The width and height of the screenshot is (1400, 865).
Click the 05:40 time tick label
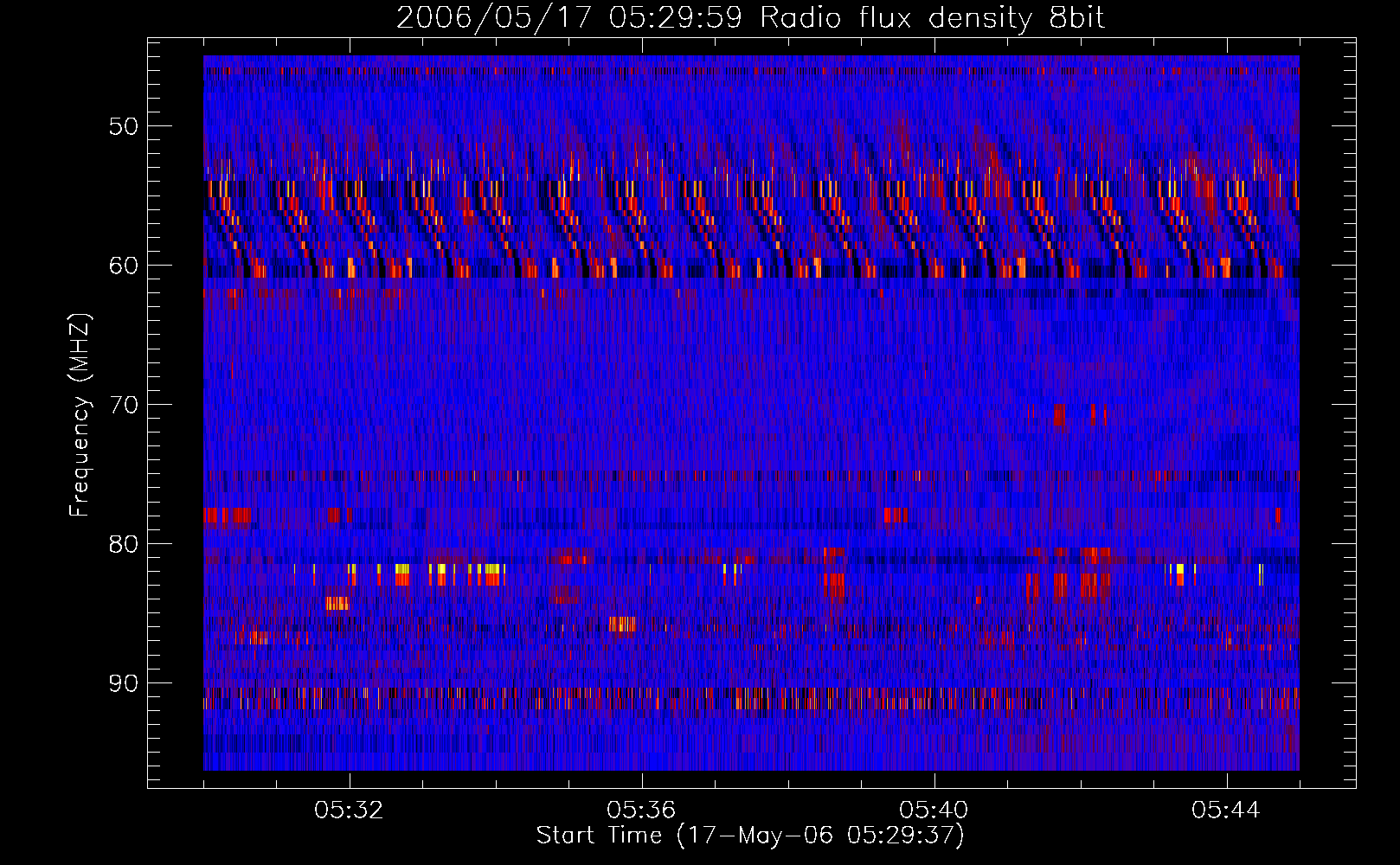(x=934, y=811)
